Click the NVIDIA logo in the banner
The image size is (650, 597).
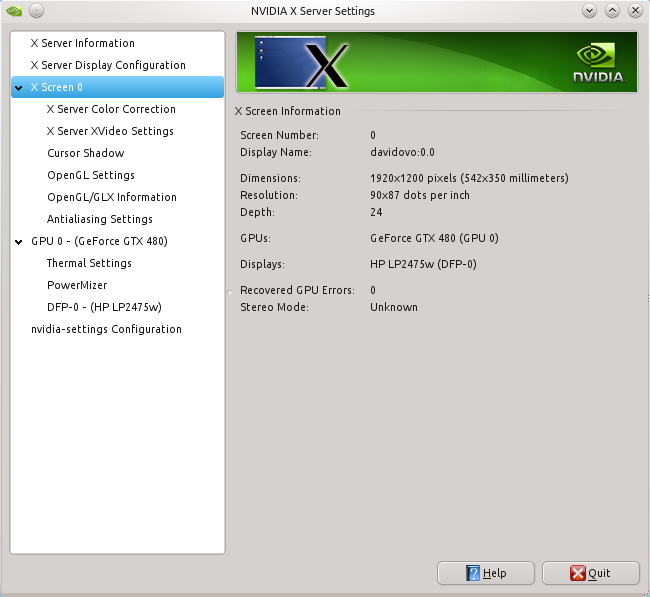click(x=599, y=63)
